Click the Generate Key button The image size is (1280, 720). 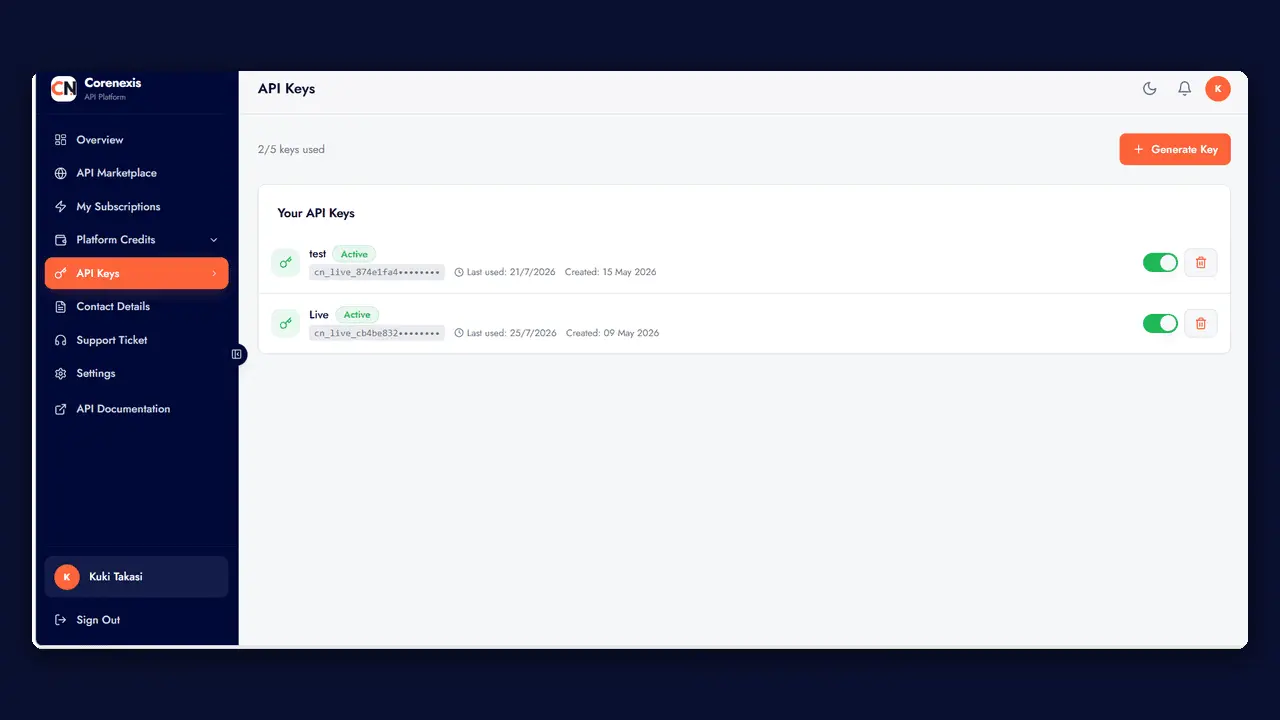click(1175, 149)
